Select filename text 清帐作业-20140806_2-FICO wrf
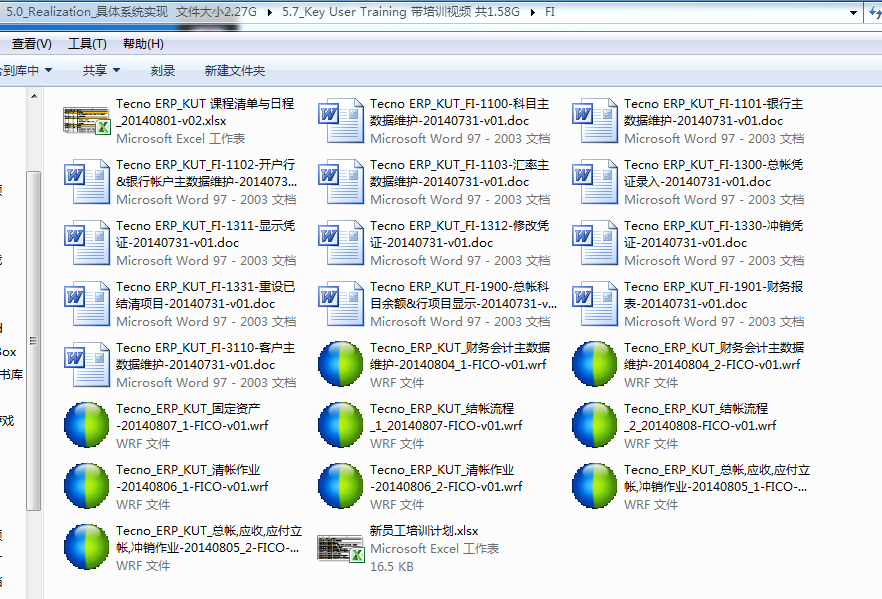The height and width of the screenshot is (599, 882). pos(446,478)
